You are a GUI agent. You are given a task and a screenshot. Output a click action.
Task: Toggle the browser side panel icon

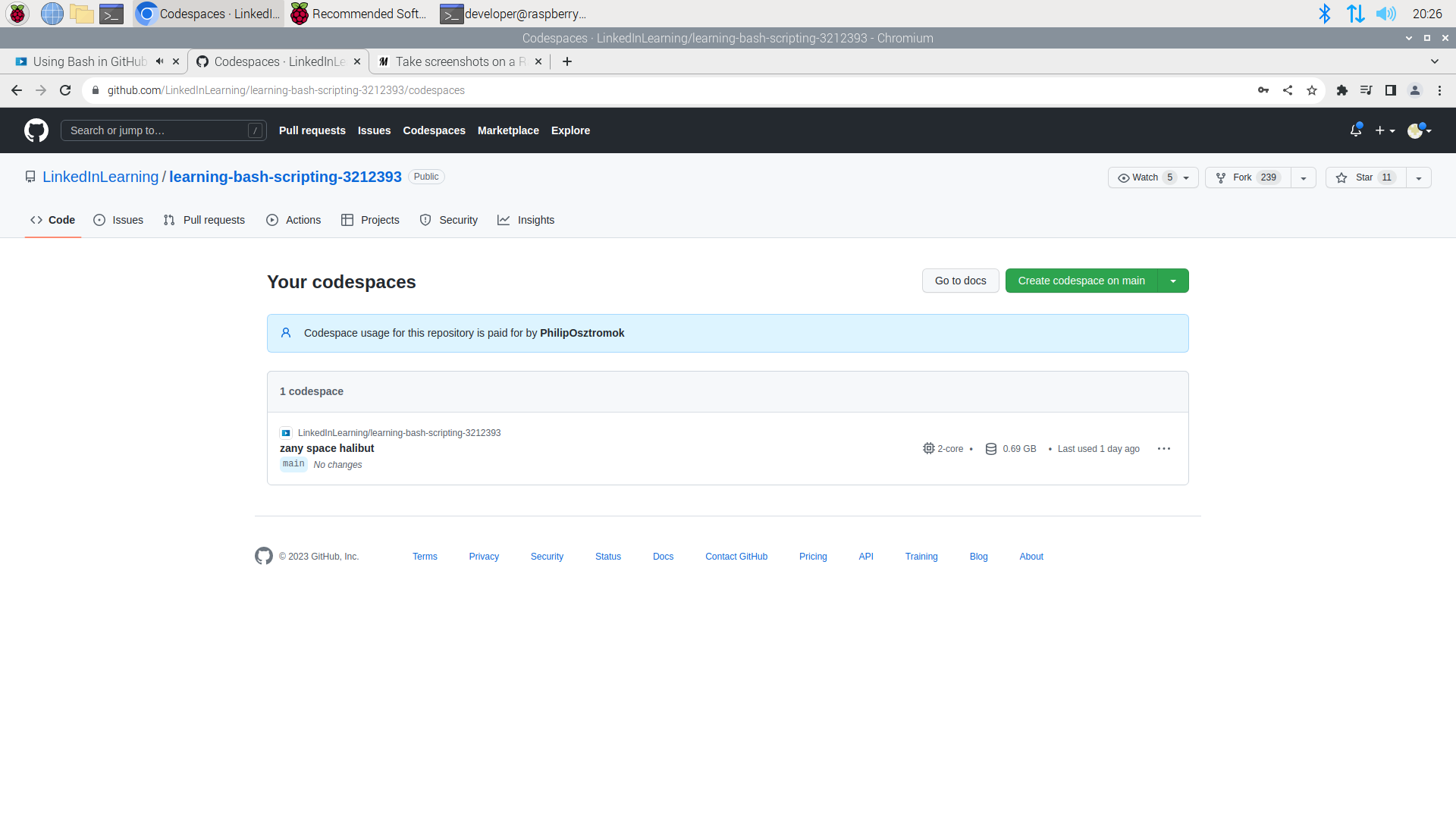pos(1391,90)
